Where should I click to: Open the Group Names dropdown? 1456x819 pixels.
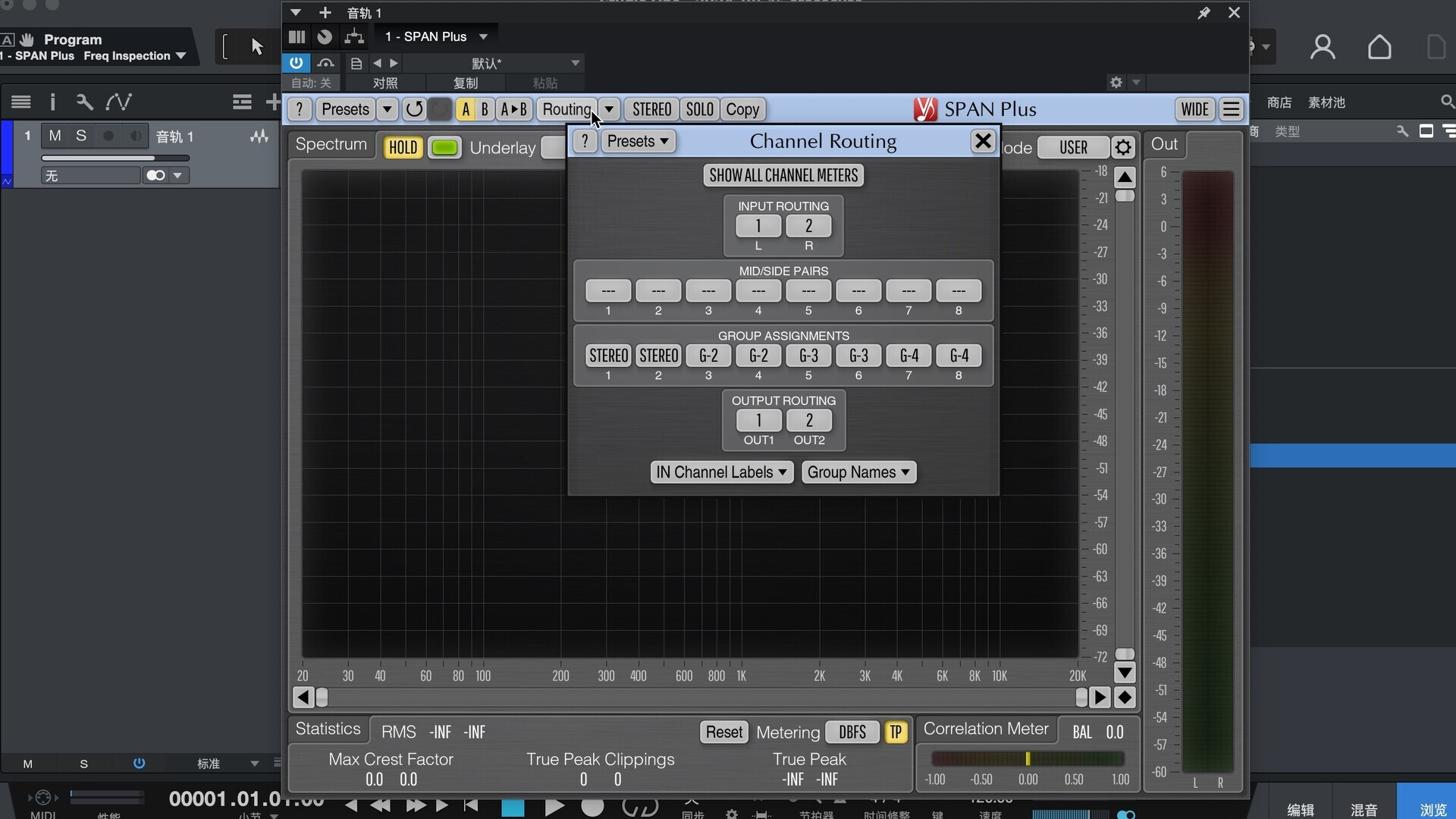(x=858, y=472)
